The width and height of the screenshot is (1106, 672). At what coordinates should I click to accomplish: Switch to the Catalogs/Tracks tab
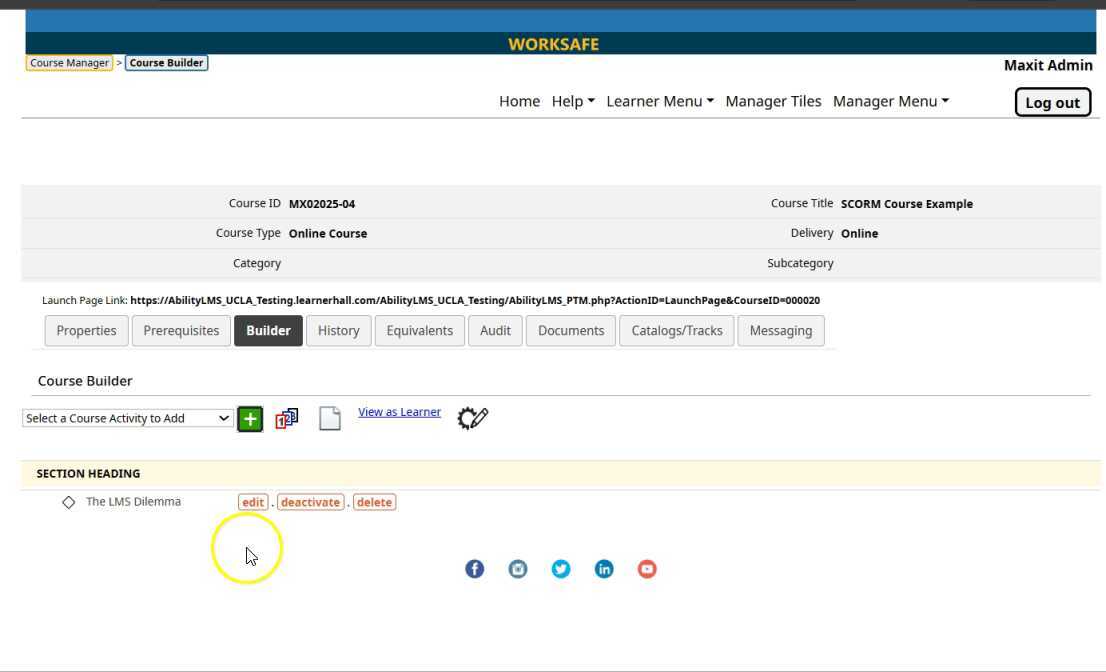(x=677, y=331)
